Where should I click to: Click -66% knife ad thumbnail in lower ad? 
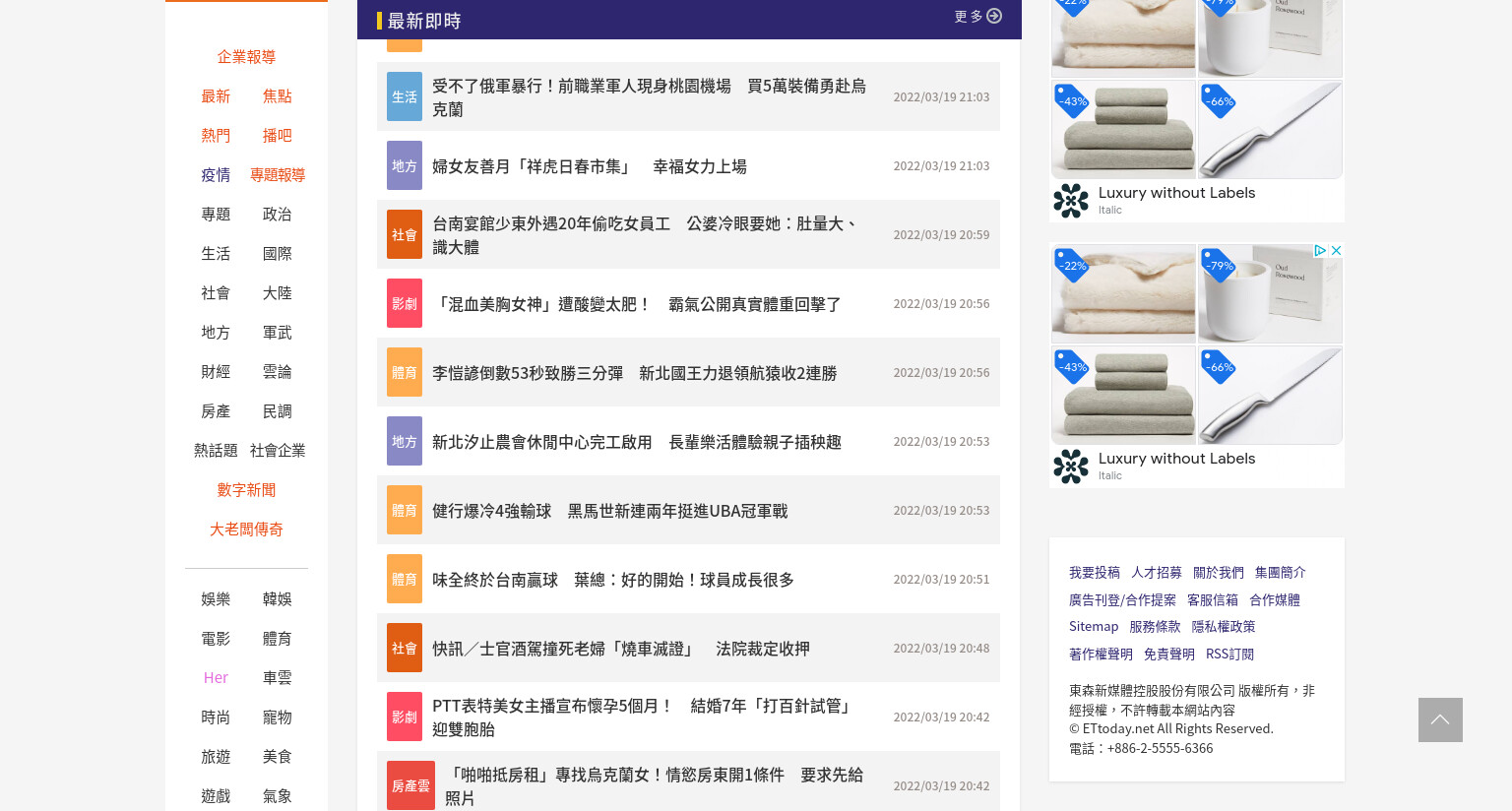[1270, 395]
